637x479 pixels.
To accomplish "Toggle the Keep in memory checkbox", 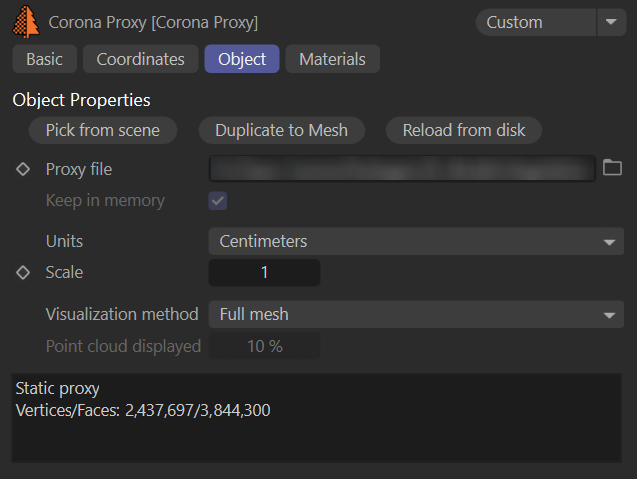I will (218, 201).
